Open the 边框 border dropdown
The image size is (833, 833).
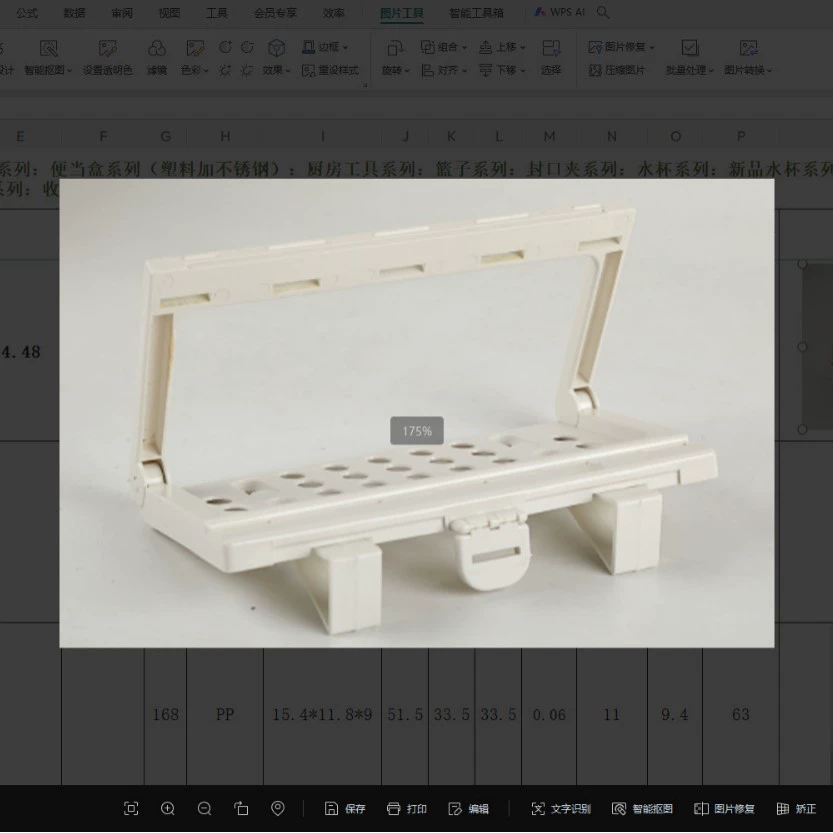click(x=325, y=47)
